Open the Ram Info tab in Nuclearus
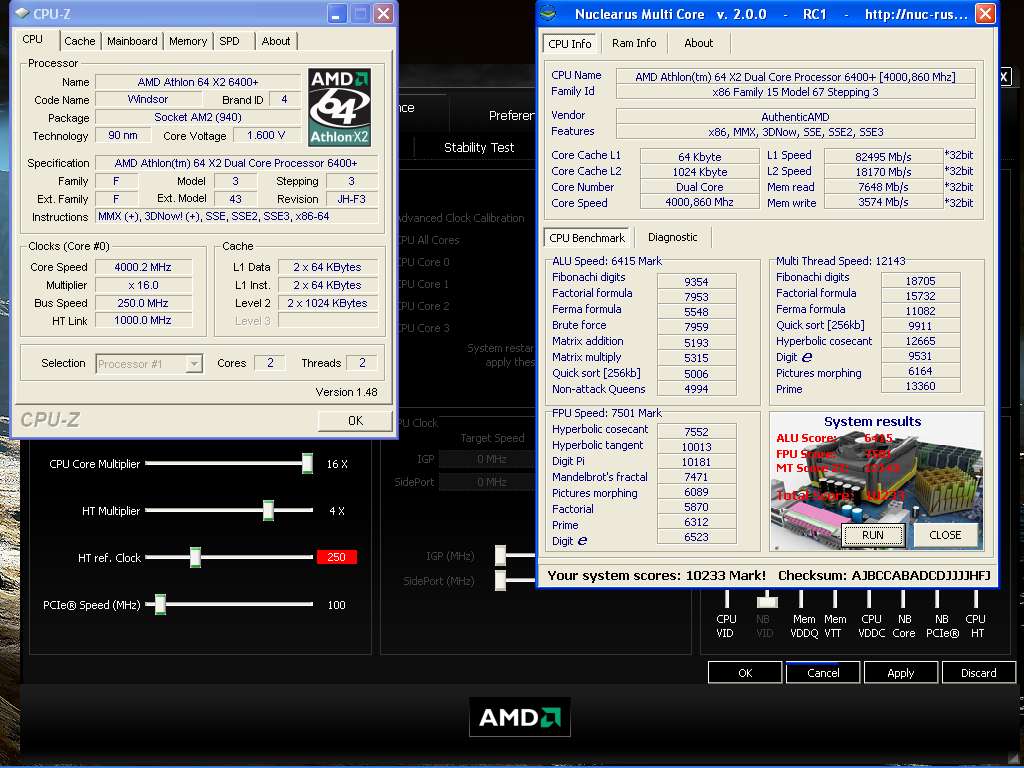1024x768 pixels. coord(634,43)
